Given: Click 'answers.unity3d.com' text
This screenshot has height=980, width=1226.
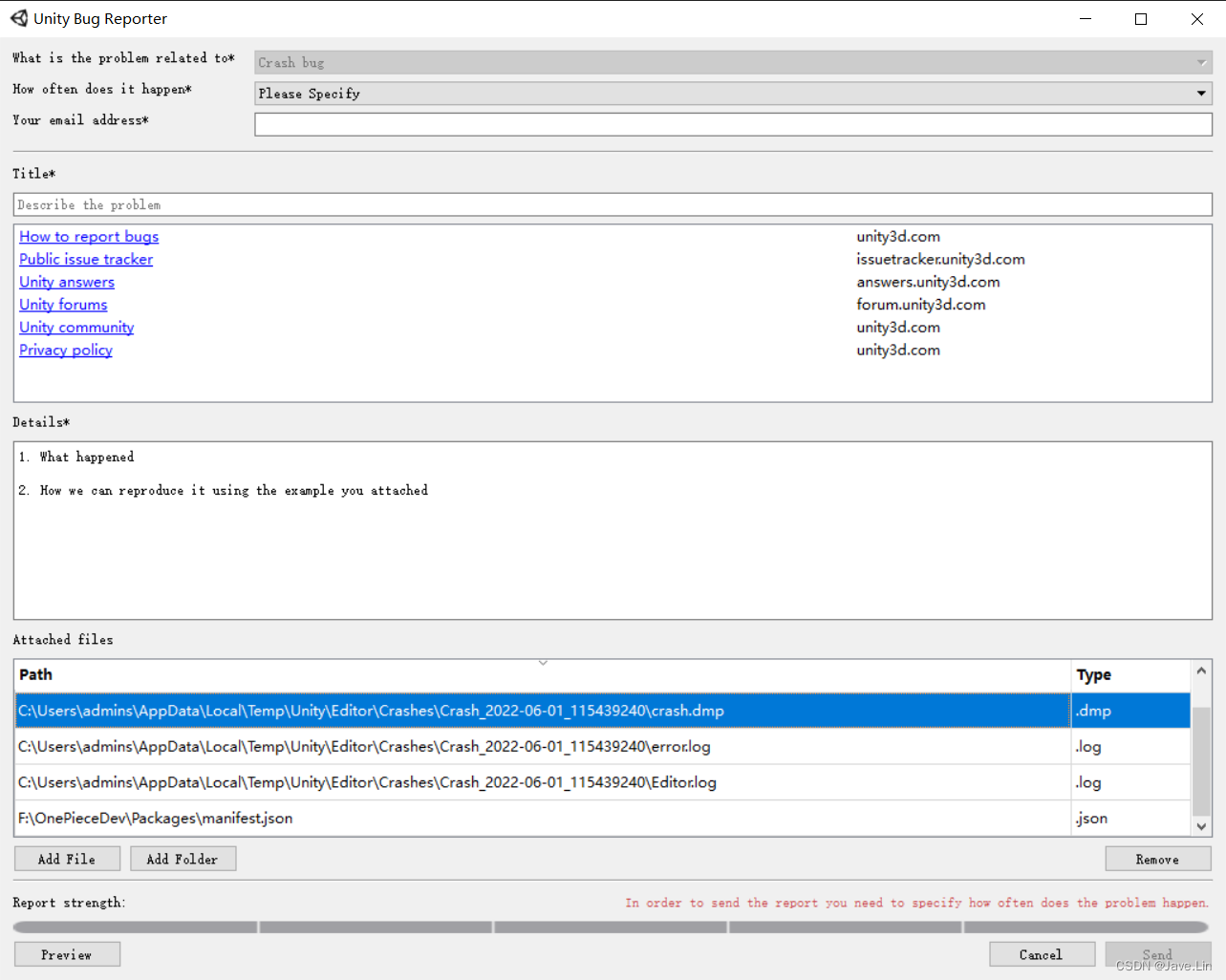Looking at the screenshot, I should click(928, 282).
